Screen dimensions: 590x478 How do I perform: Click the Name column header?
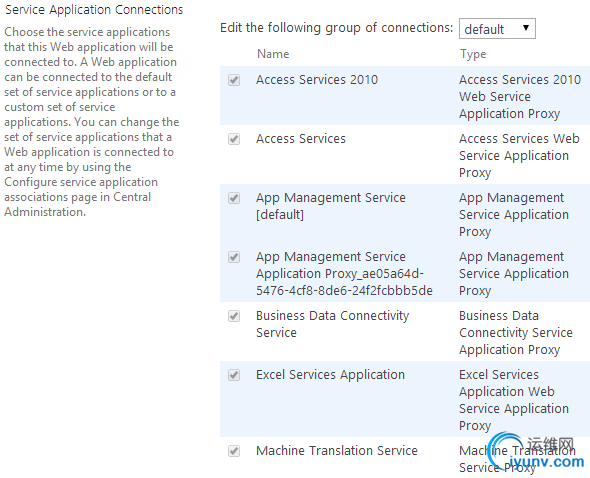coord(273,54)
